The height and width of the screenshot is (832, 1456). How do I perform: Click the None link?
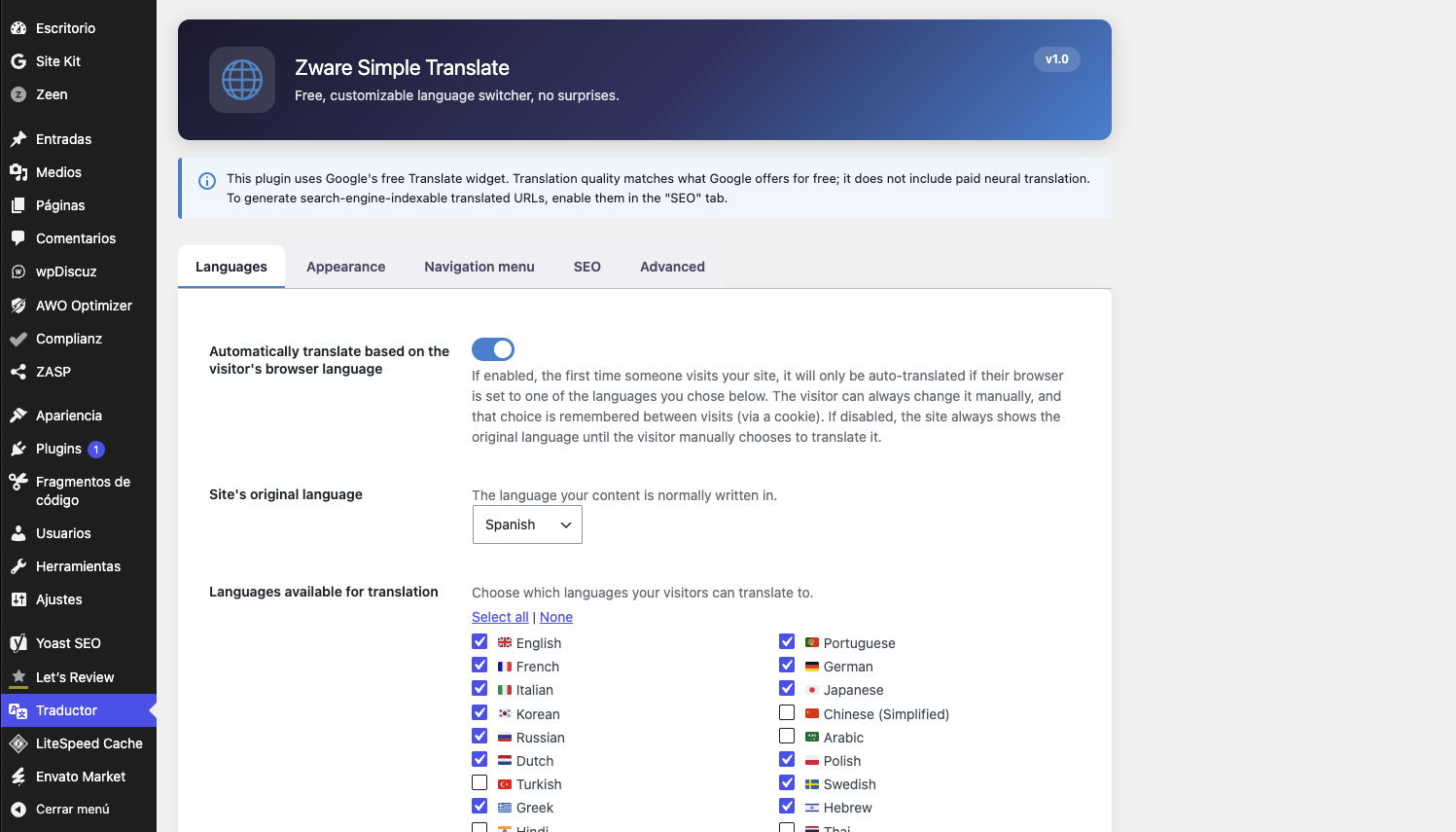(556, 617)
